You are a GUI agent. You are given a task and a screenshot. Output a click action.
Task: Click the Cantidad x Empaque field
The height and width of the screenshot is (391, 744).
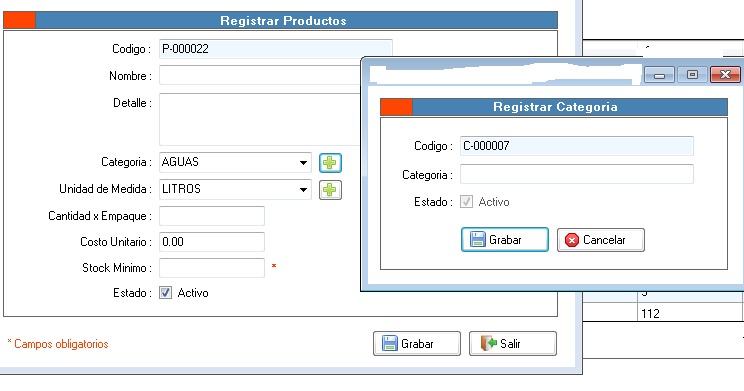tap(212, 216)
